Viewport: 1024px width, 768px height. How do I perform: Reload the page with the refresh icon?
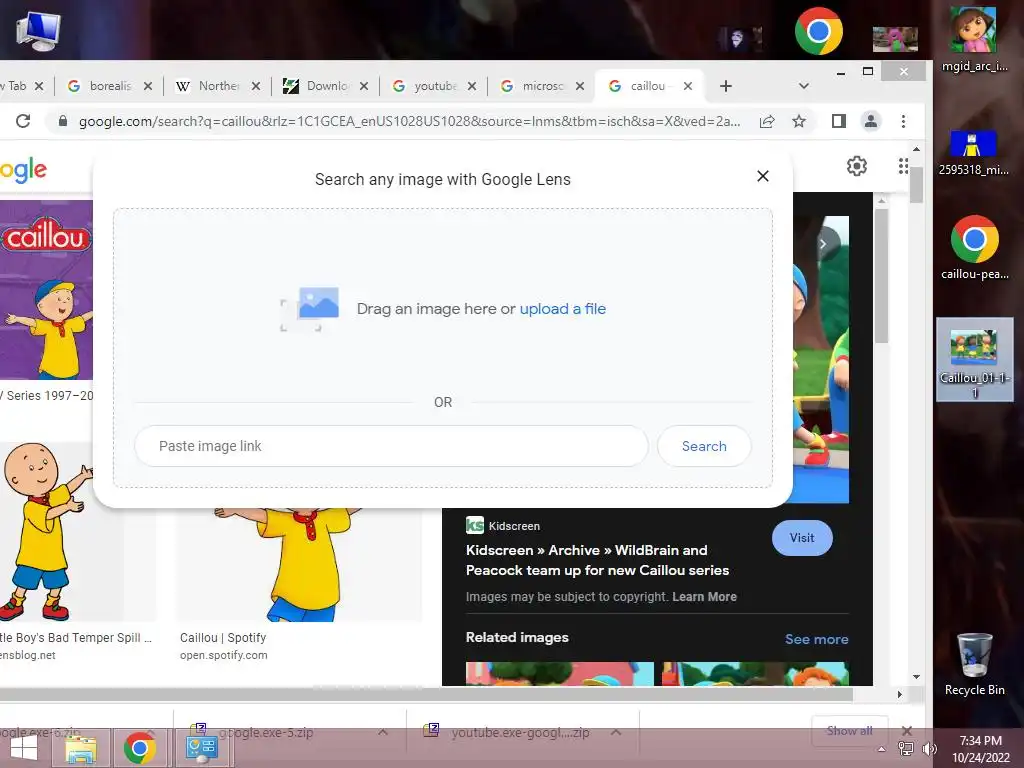coord(23,121)
